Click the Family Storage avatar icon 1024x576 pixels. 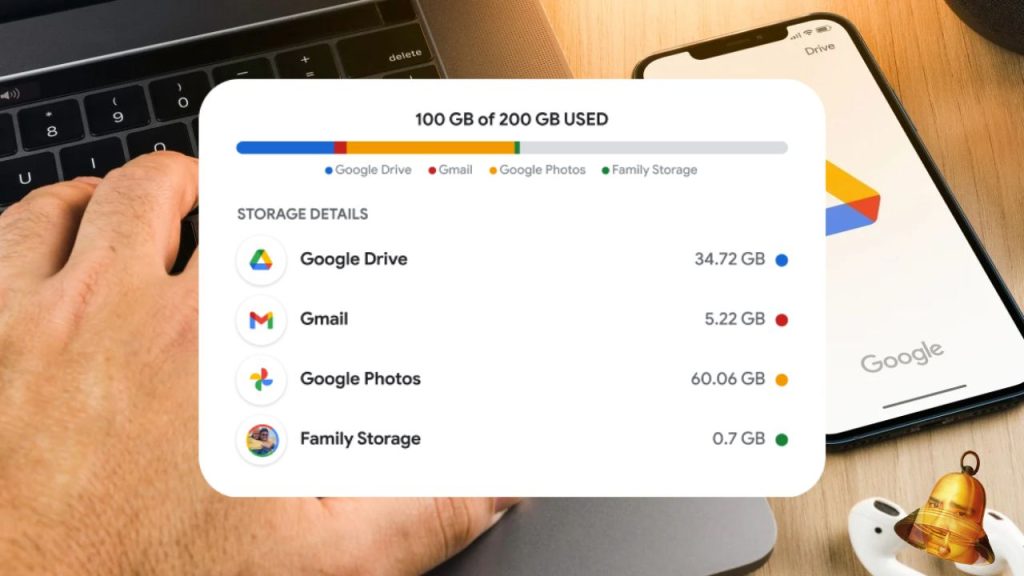coord(261,440)
